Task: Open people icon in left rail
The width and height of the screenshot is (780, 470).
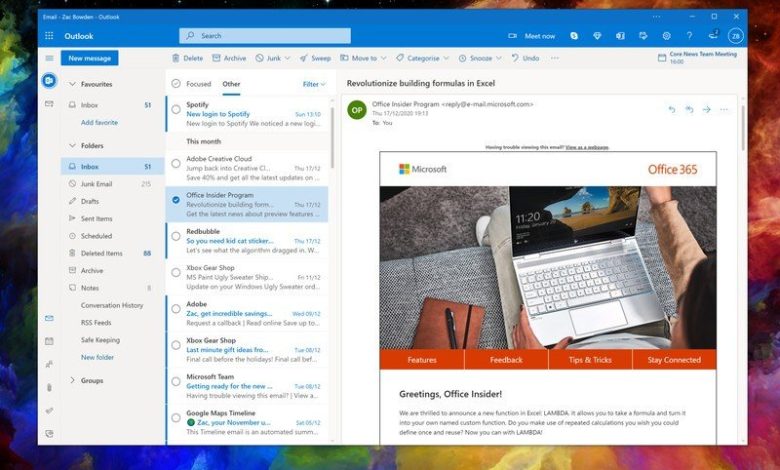Action: 49,364
